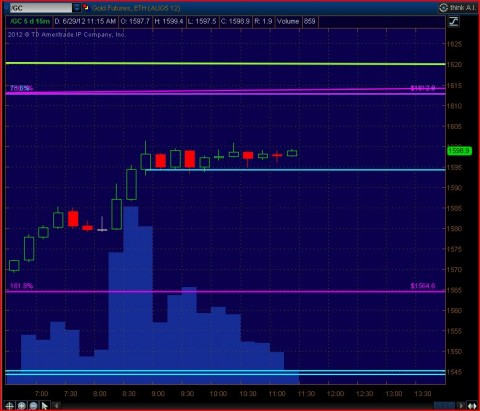Viewport: 480px width, 411px height.
Task: Click the /GC symbol input field
Action: [x=41, y=8]
